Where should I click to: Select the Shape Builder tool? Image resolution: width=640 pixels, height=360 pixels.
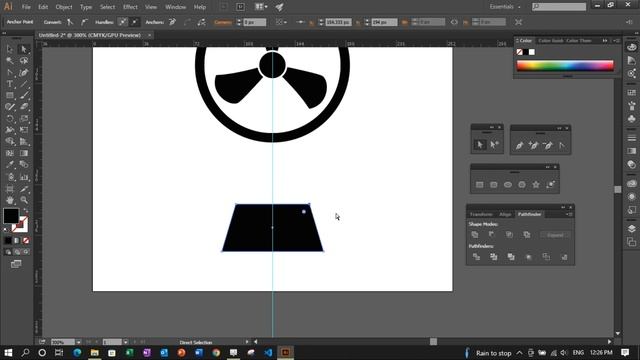click(x=10, y=142)
